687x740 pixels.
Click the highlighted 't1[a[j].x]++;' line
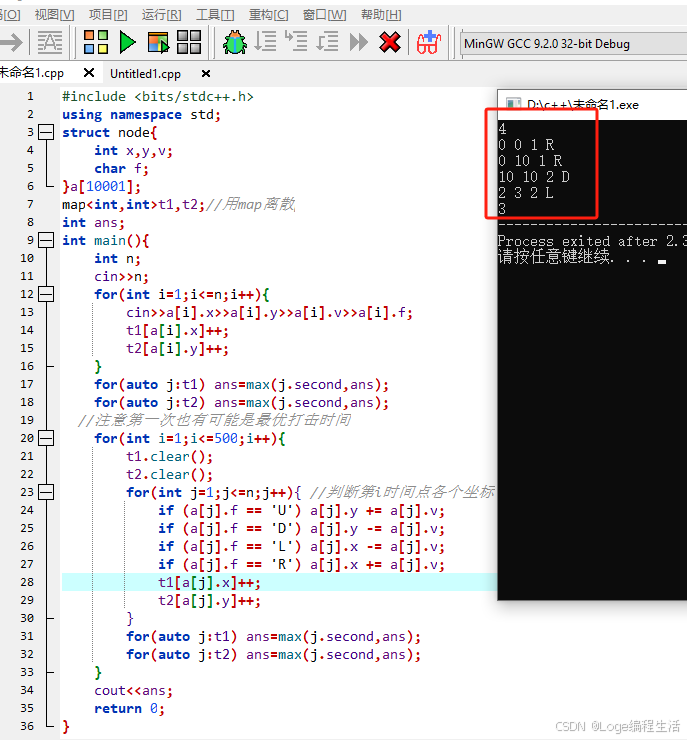pyautogui.click(x=209, y=582)
